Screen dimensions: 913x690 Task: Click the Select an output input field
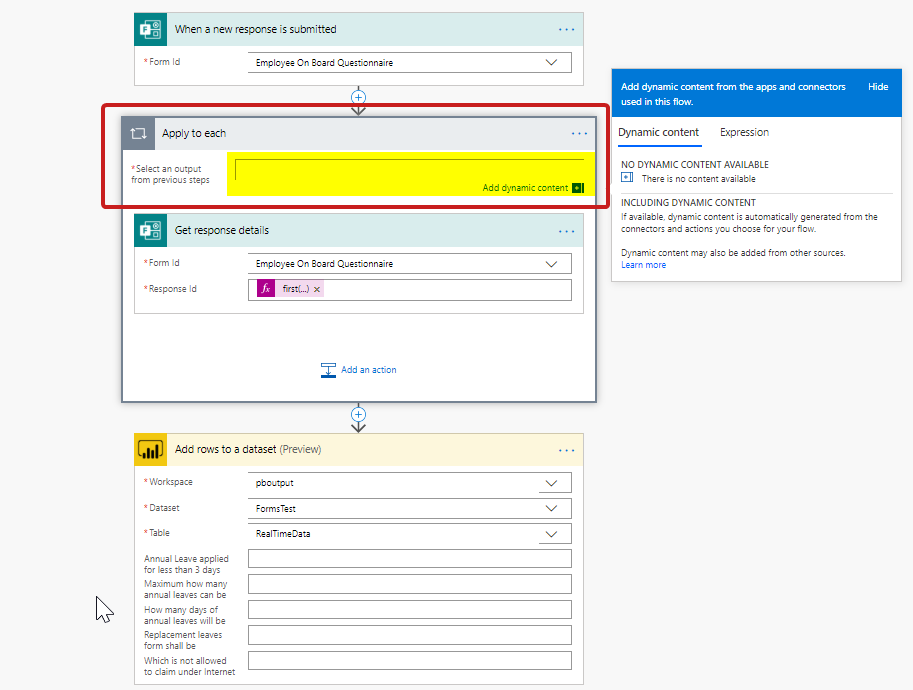click(408, 168)
